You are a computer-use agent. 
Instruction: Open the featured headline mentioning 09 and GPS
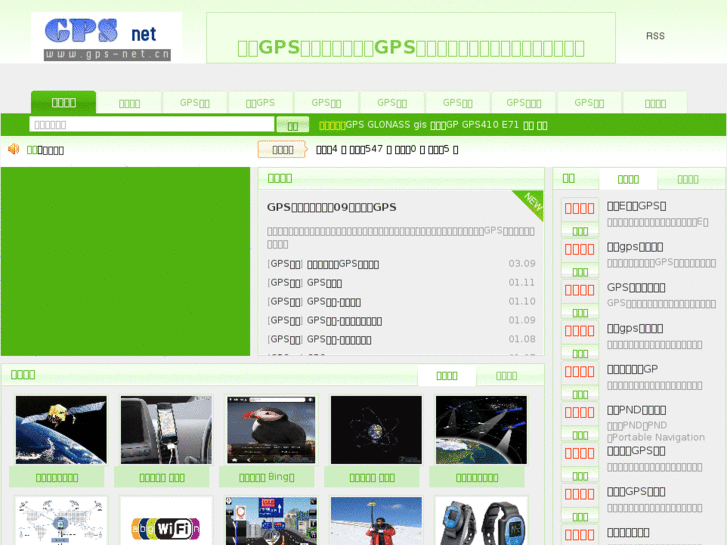pos(332,207)
